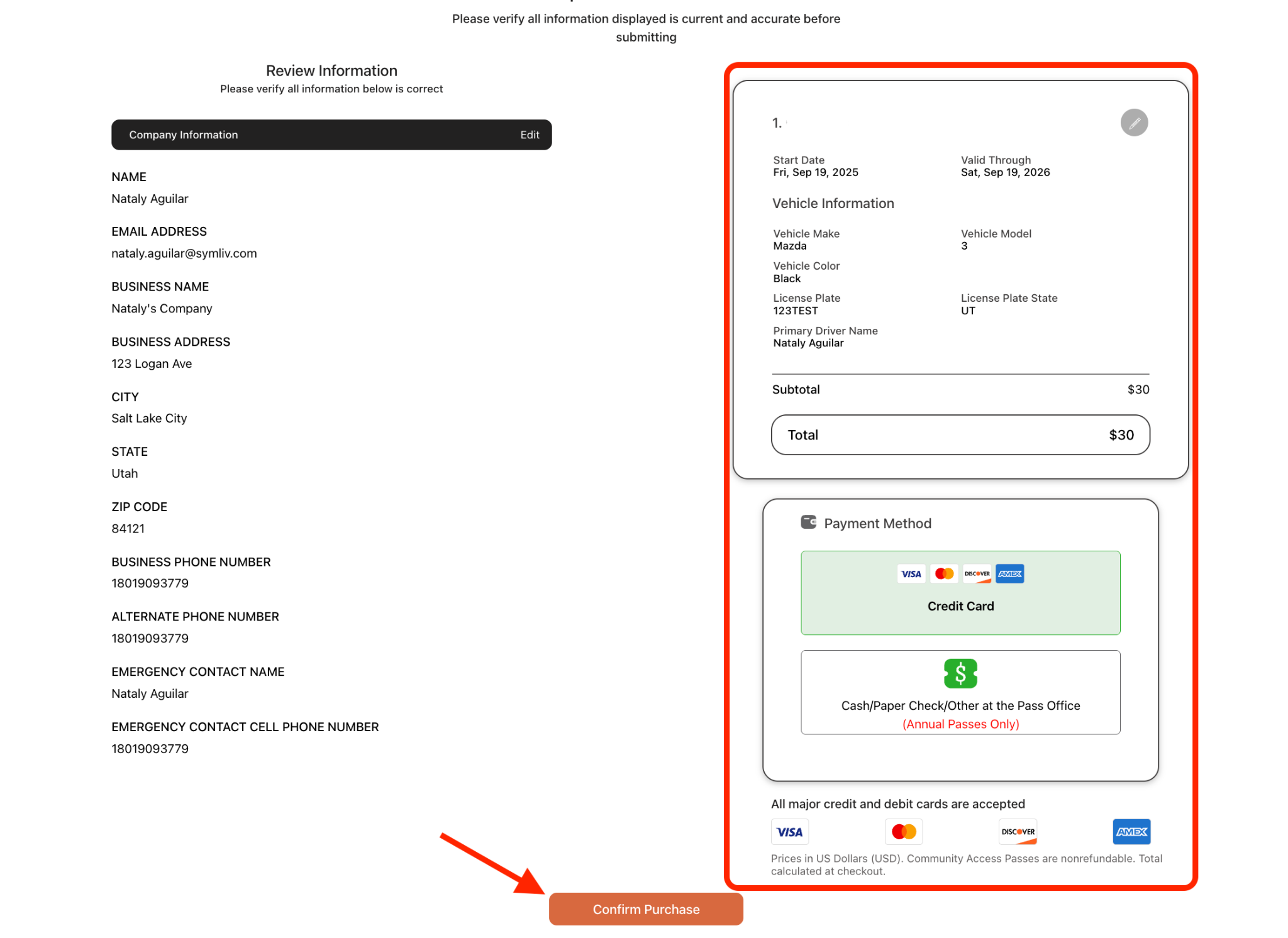Click Discover logo in Credit Card option

pyautogui.click(x=977, y=573)
